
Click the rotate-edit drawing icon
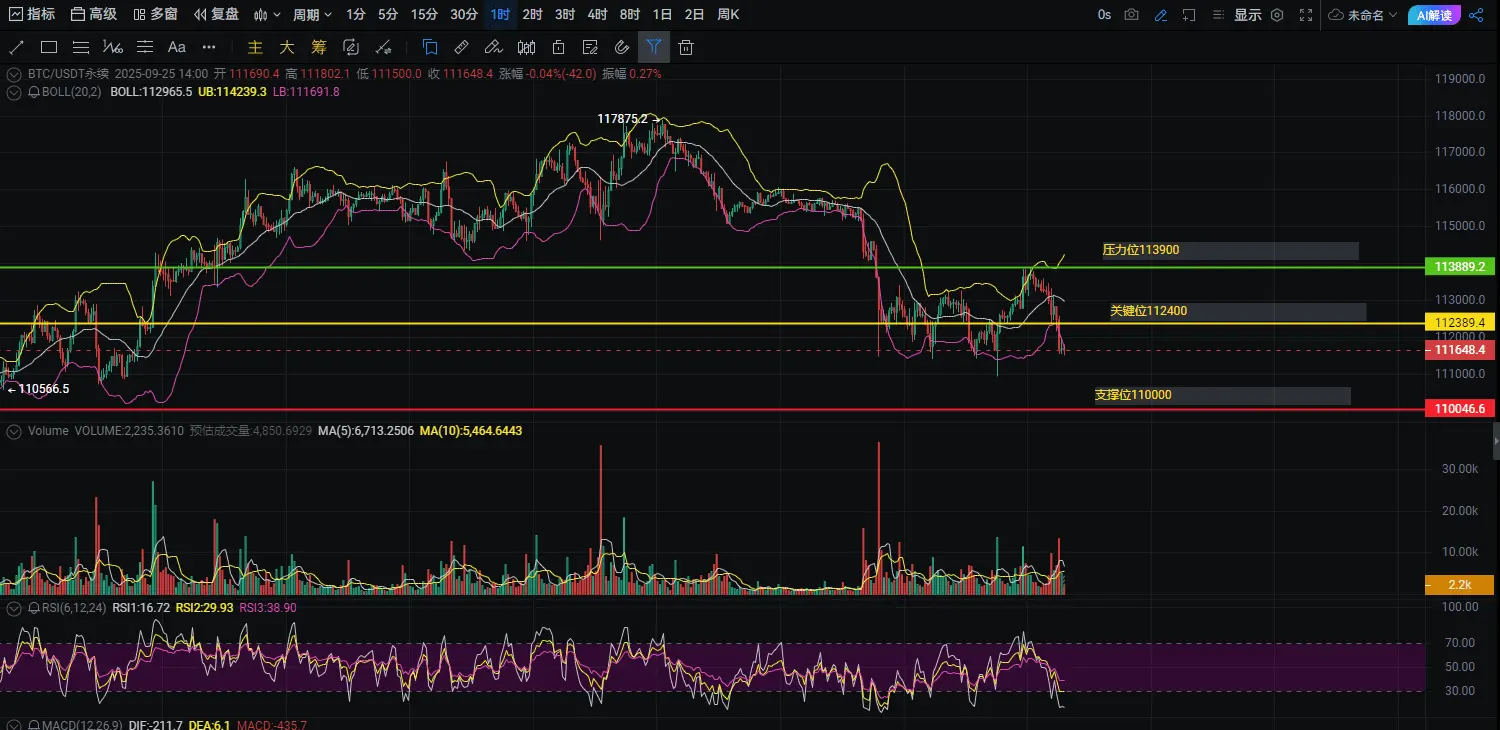click(351, 47)
